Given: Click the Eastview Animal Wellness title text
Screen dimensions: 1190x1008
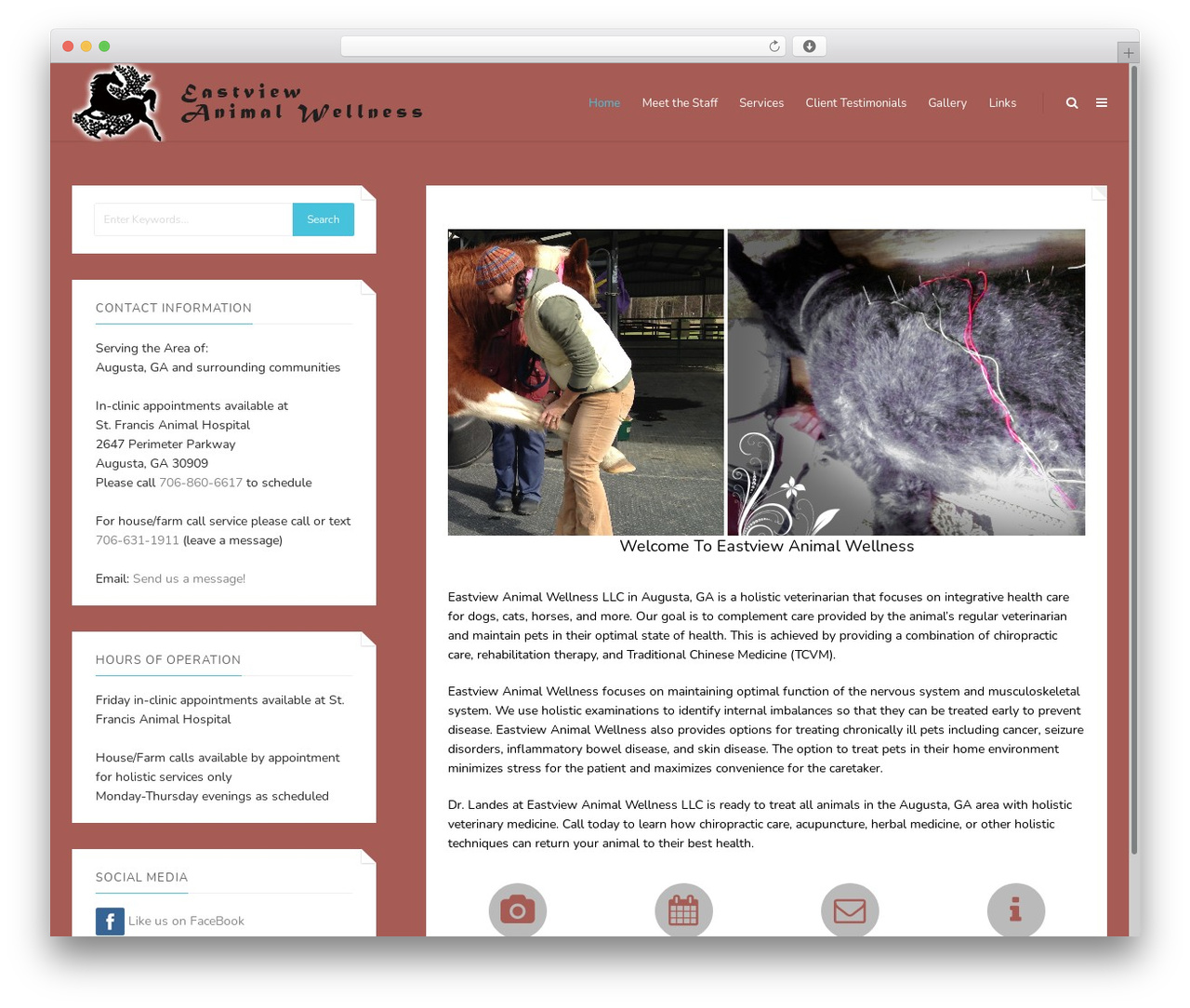Looking at the screenshot, I should (x=301, y=103).
